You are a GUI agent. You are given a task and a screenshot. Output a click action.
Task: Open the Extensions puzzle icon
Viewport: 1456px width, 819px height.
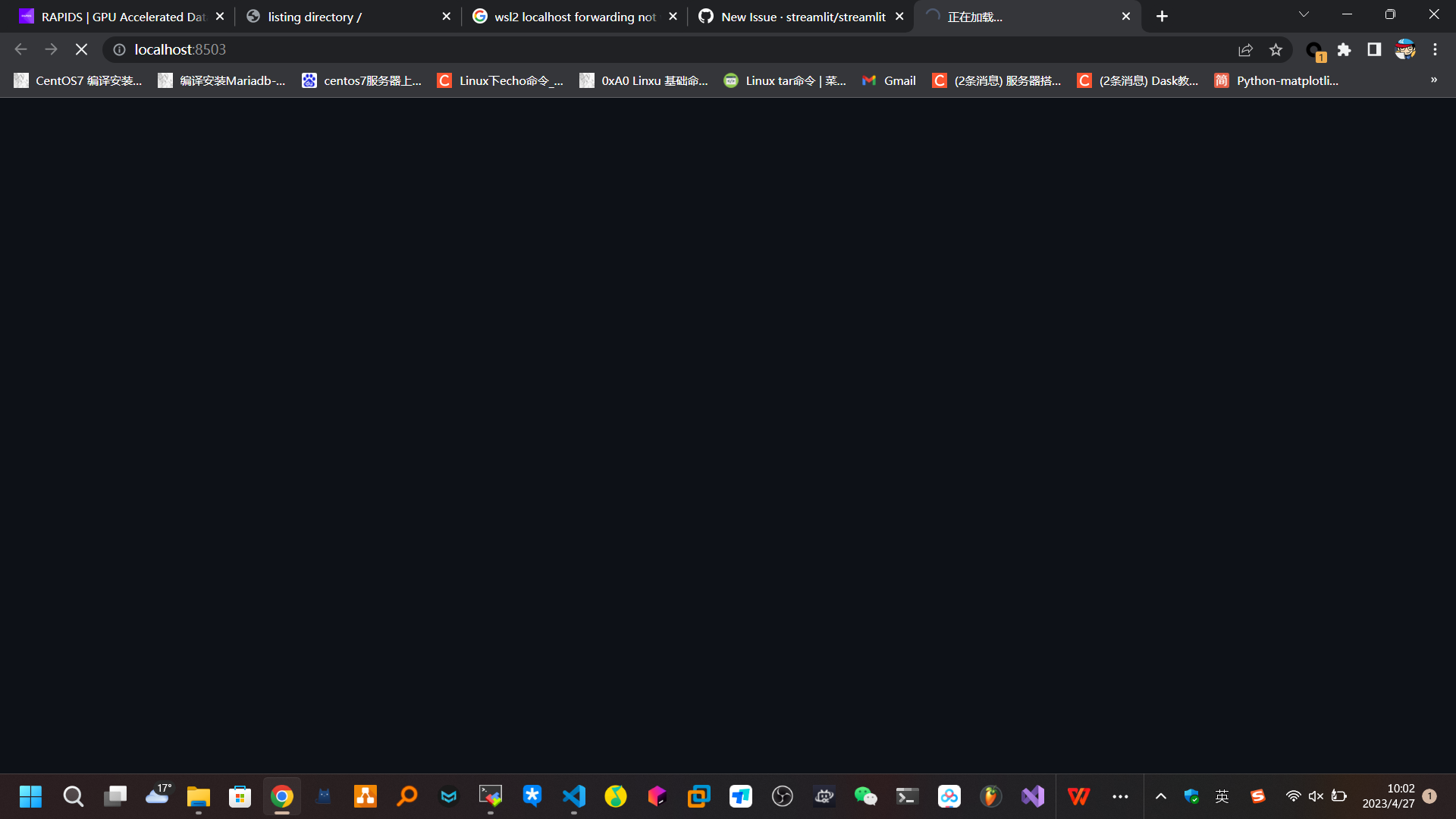1344,49
